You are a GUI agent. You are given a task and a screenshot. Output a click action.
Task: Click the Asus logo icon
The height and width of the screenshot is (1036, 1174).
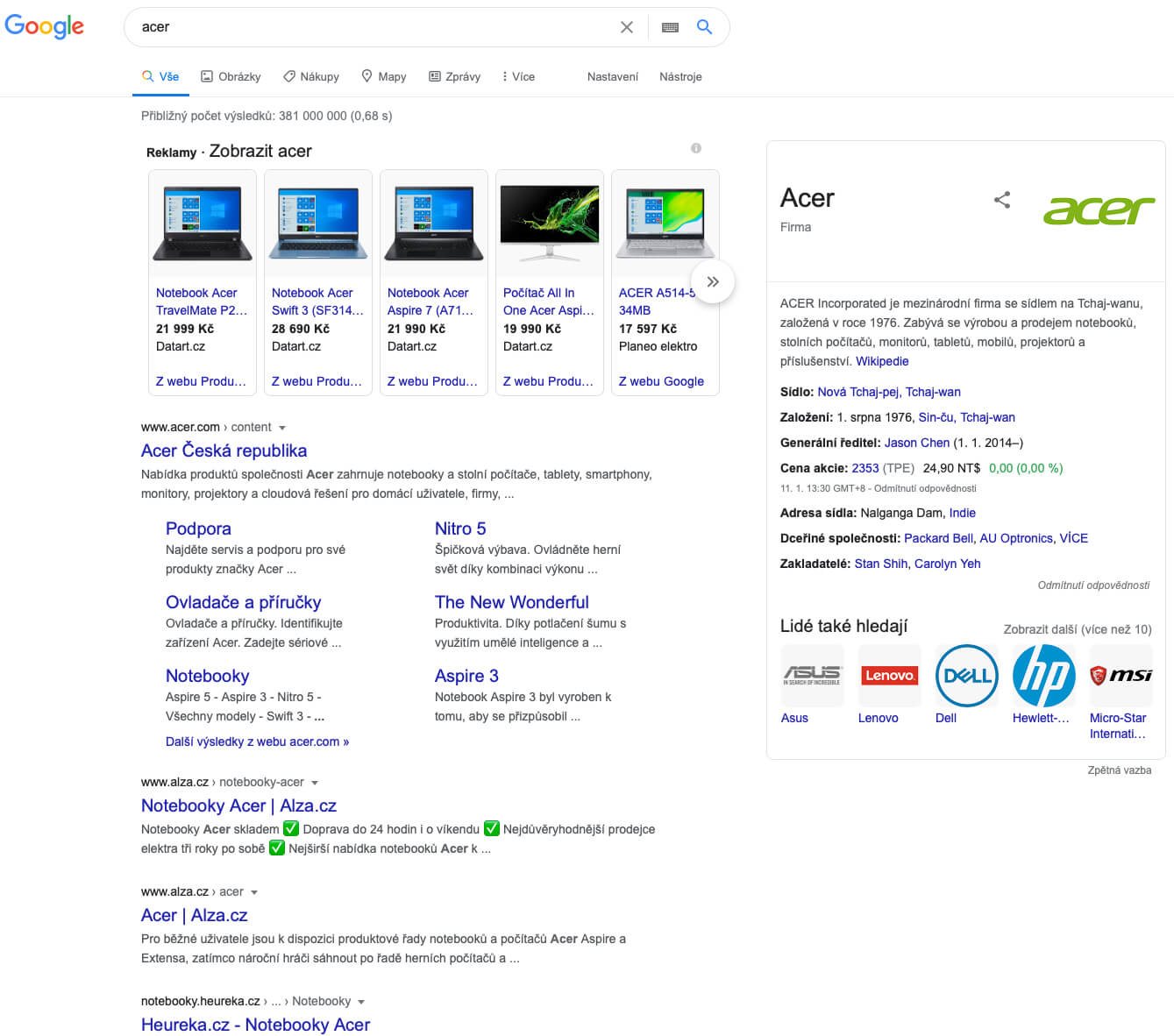[812, 676]
